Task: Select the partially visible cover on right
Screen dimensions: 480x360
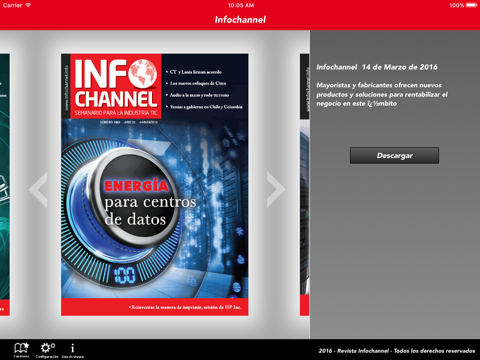Action: coord(305,185)
